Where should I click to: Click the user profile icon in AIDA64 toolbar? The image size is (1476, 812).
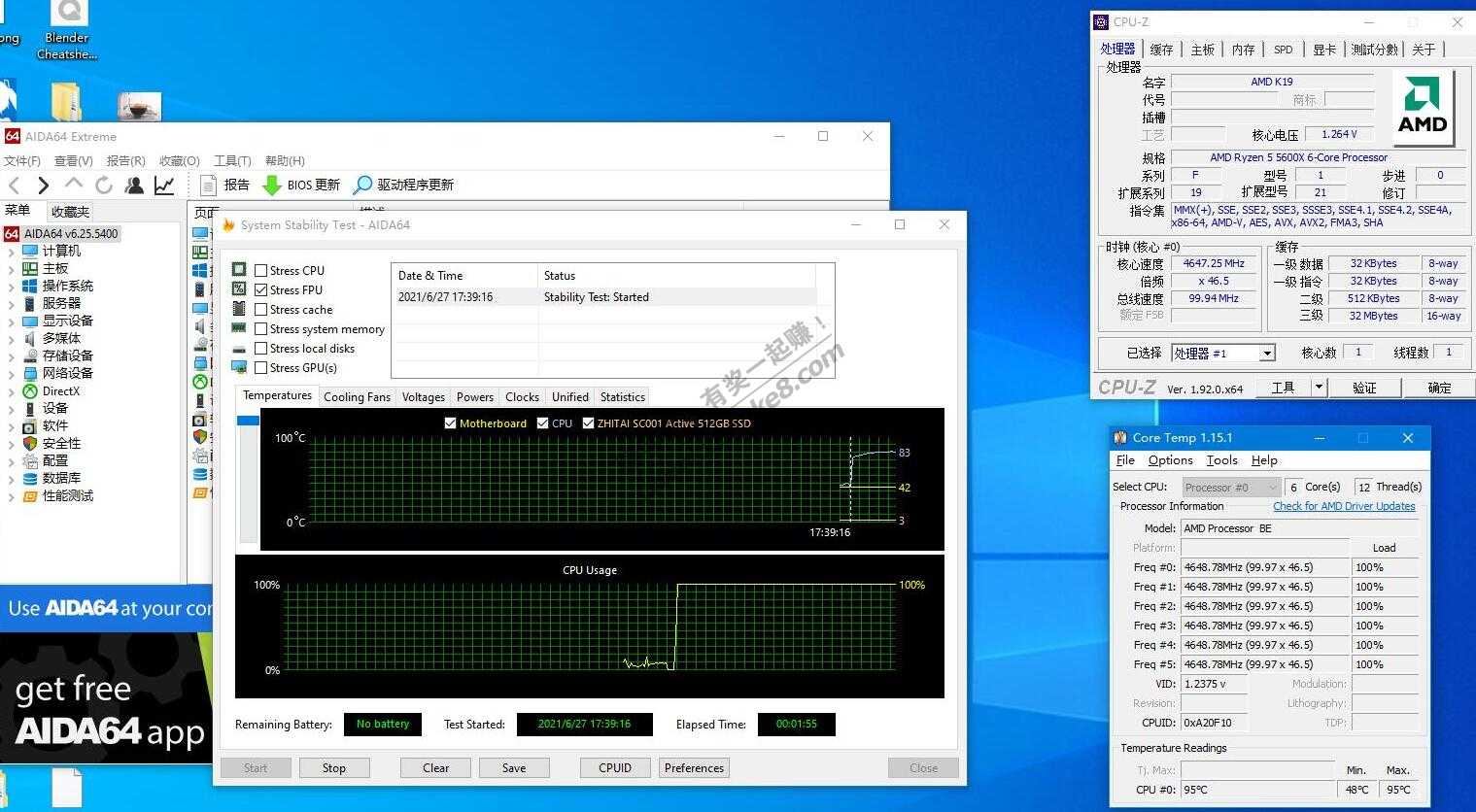point(134,185)
